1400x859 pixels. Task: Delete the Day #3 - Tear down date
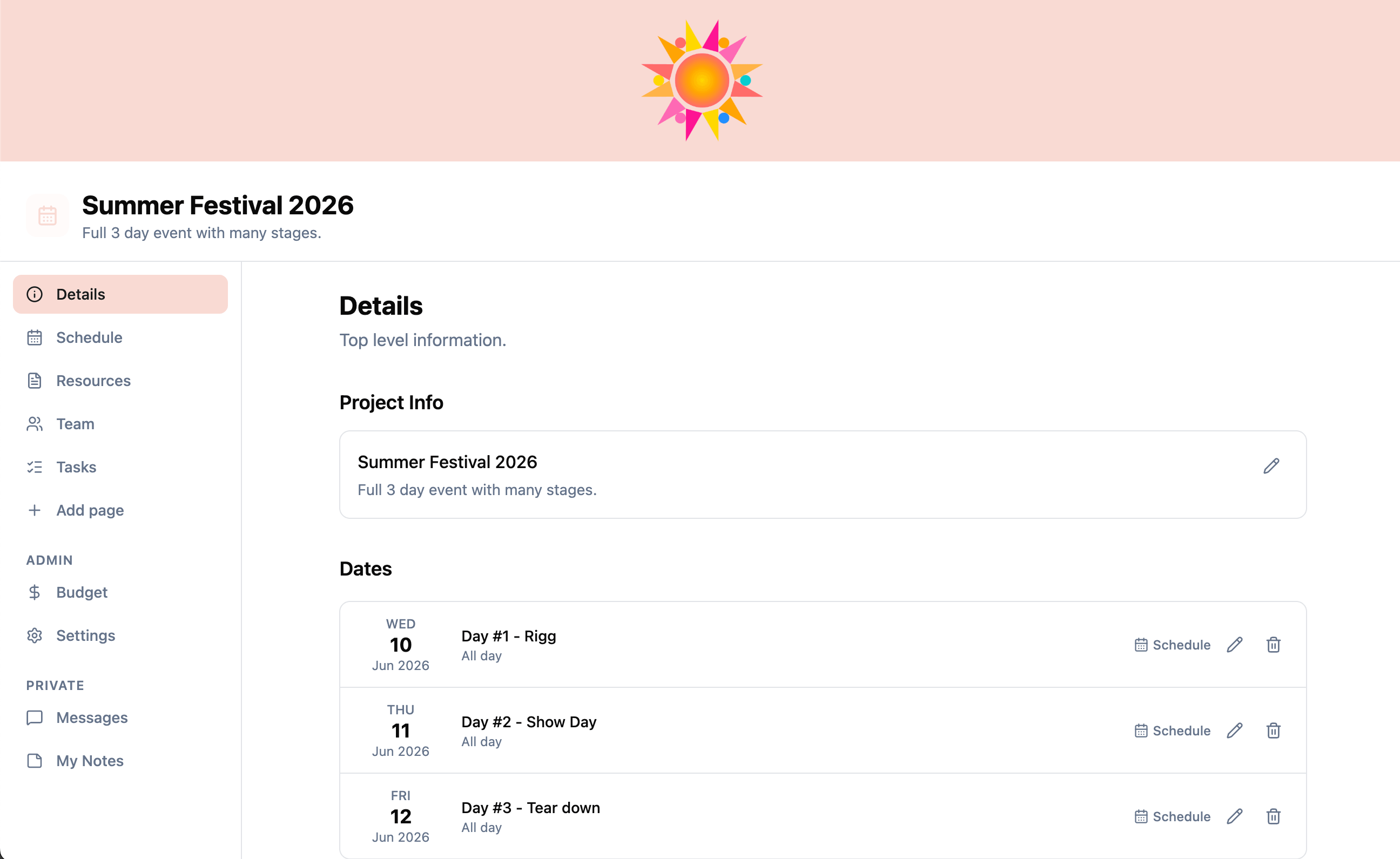[1273, 816]
